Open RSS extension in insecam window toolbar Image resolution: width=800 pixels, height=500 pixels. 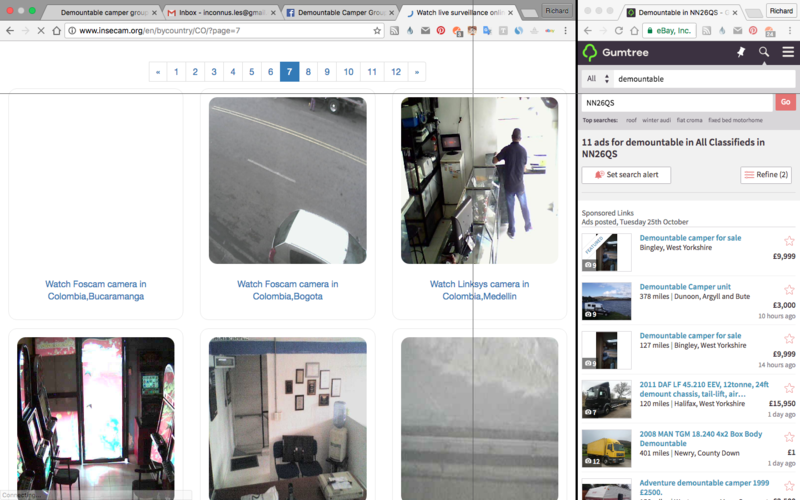[x=394, y=31]
